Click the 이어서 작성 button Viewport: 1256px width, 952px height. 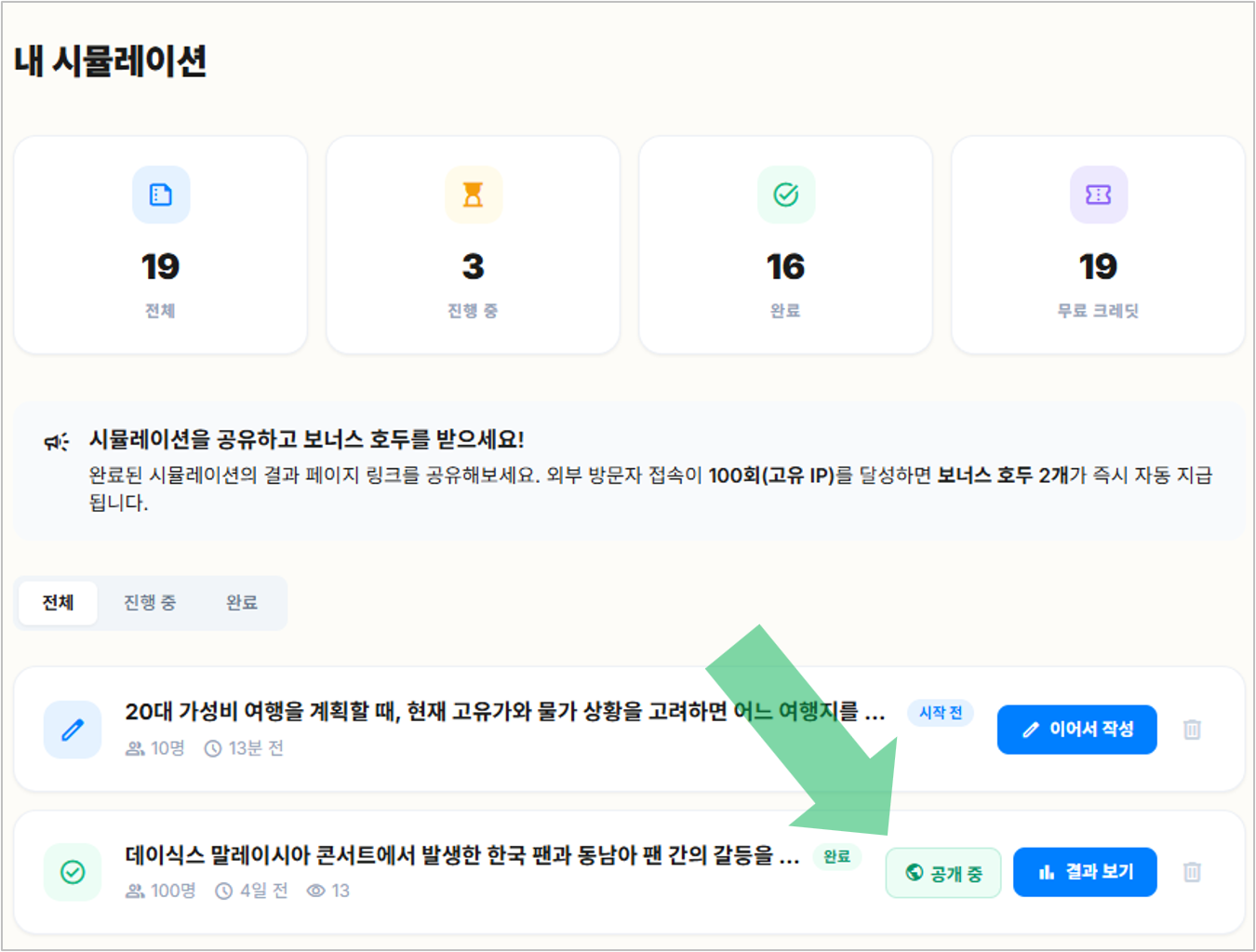(x=1077, y=730)
